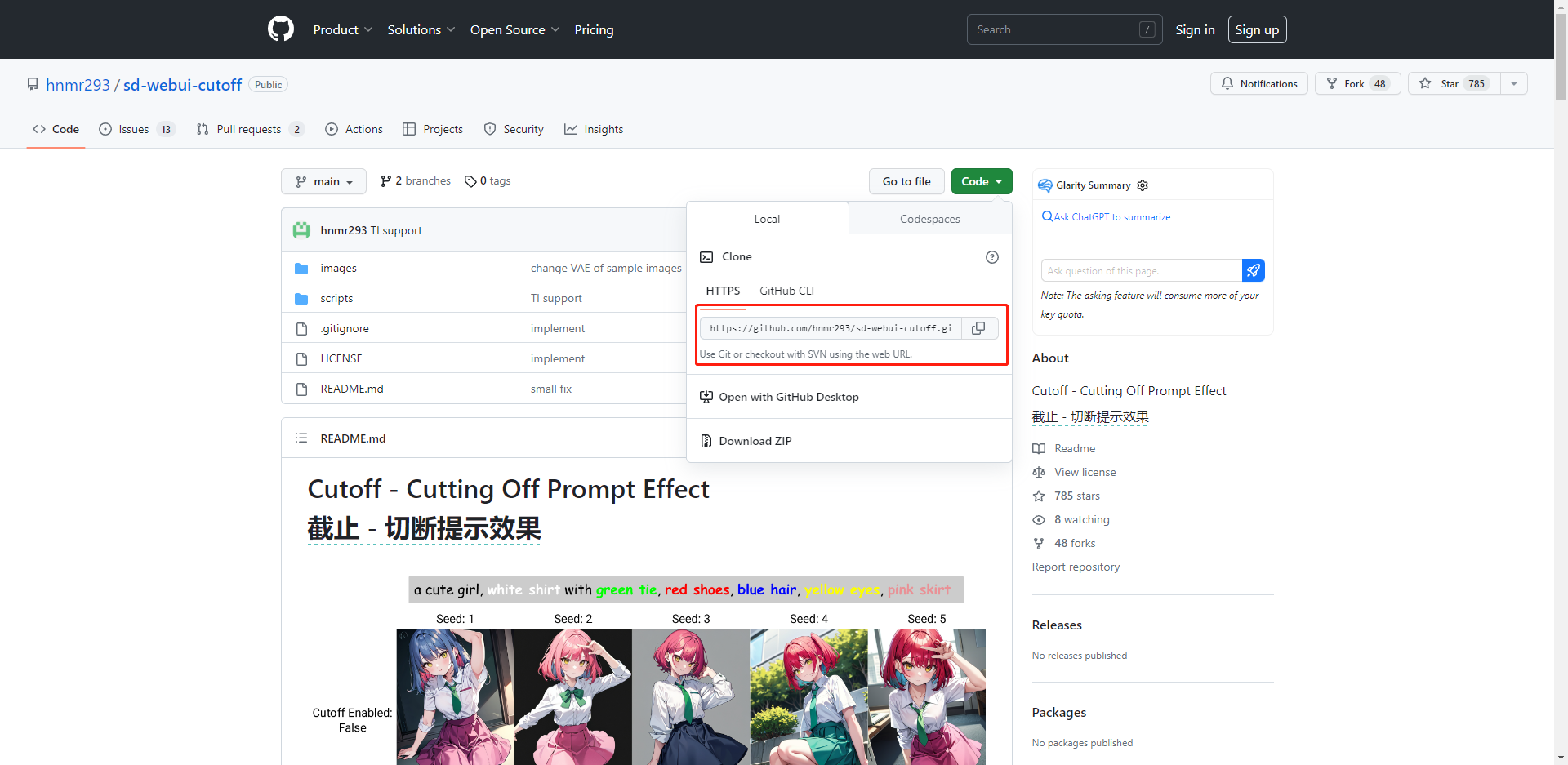Expand the Product navigation menu
Image resolution: width=1568 pixels, height=765 pixels.
coord(342,29)
